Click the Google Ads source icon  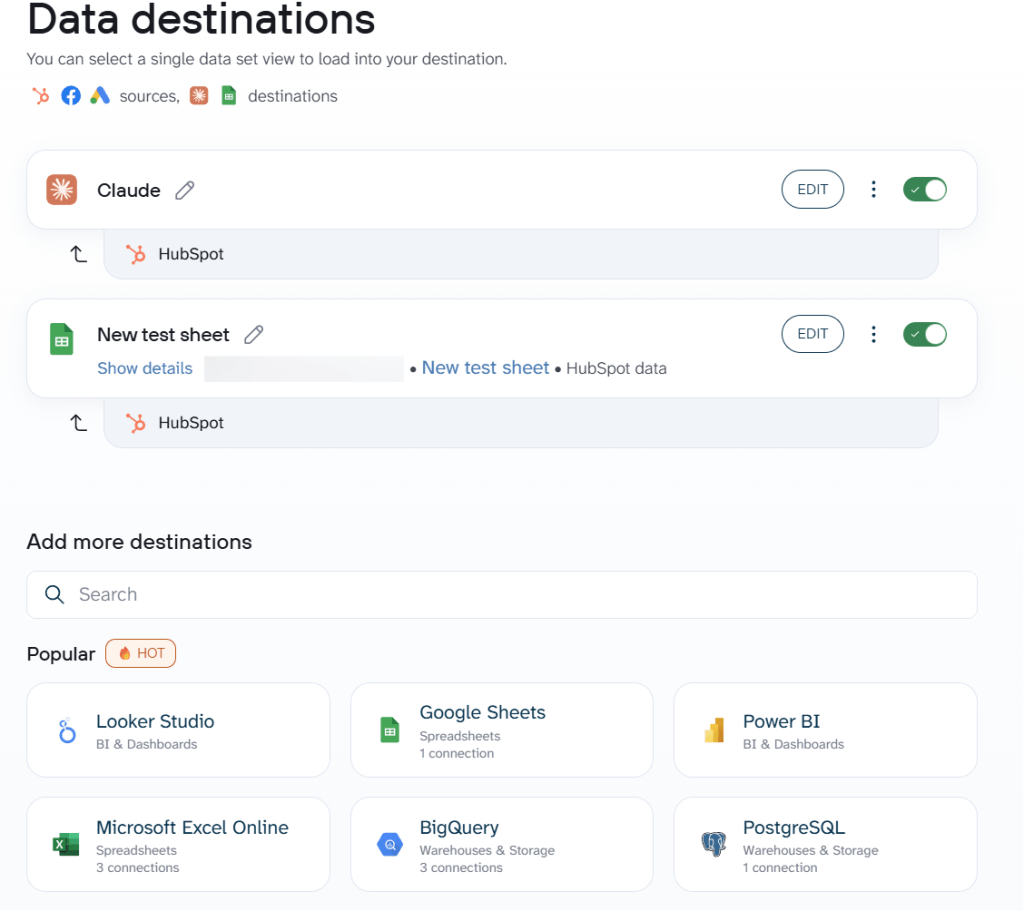(x=99, y=96)
